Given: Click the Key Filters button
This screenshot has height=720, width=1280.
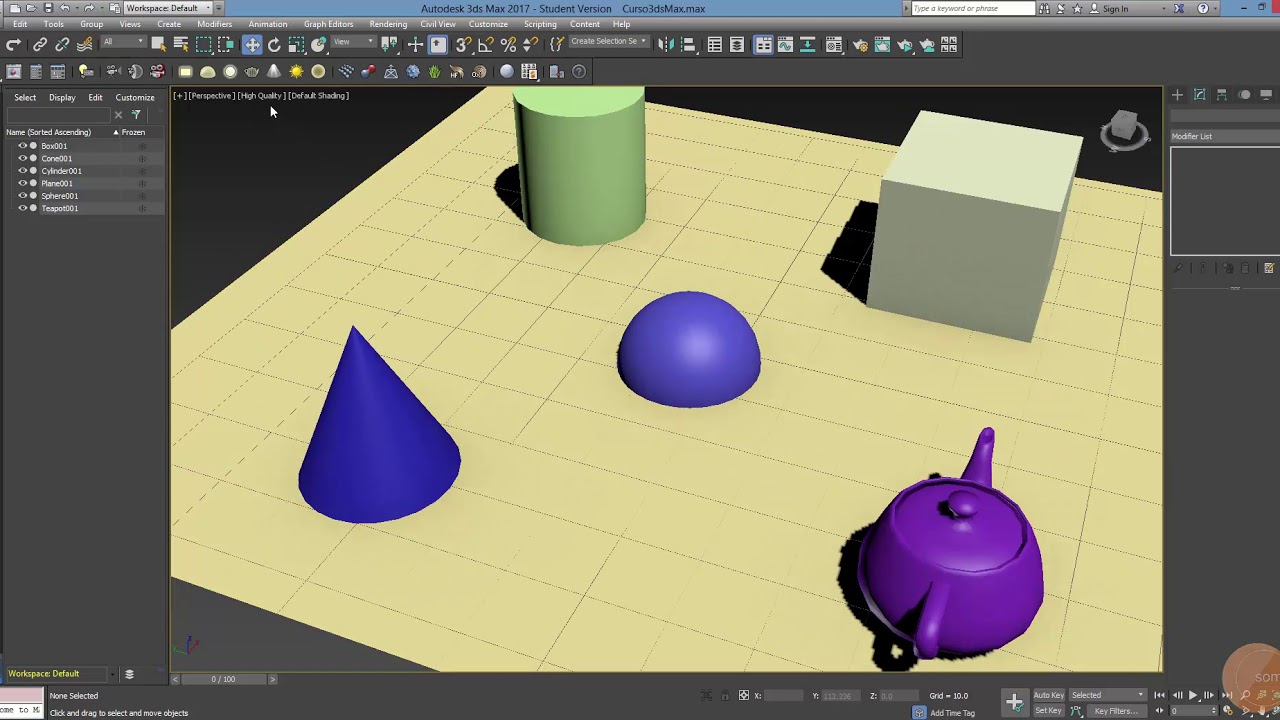Looking at the screenshot, I should point(1115,711).
